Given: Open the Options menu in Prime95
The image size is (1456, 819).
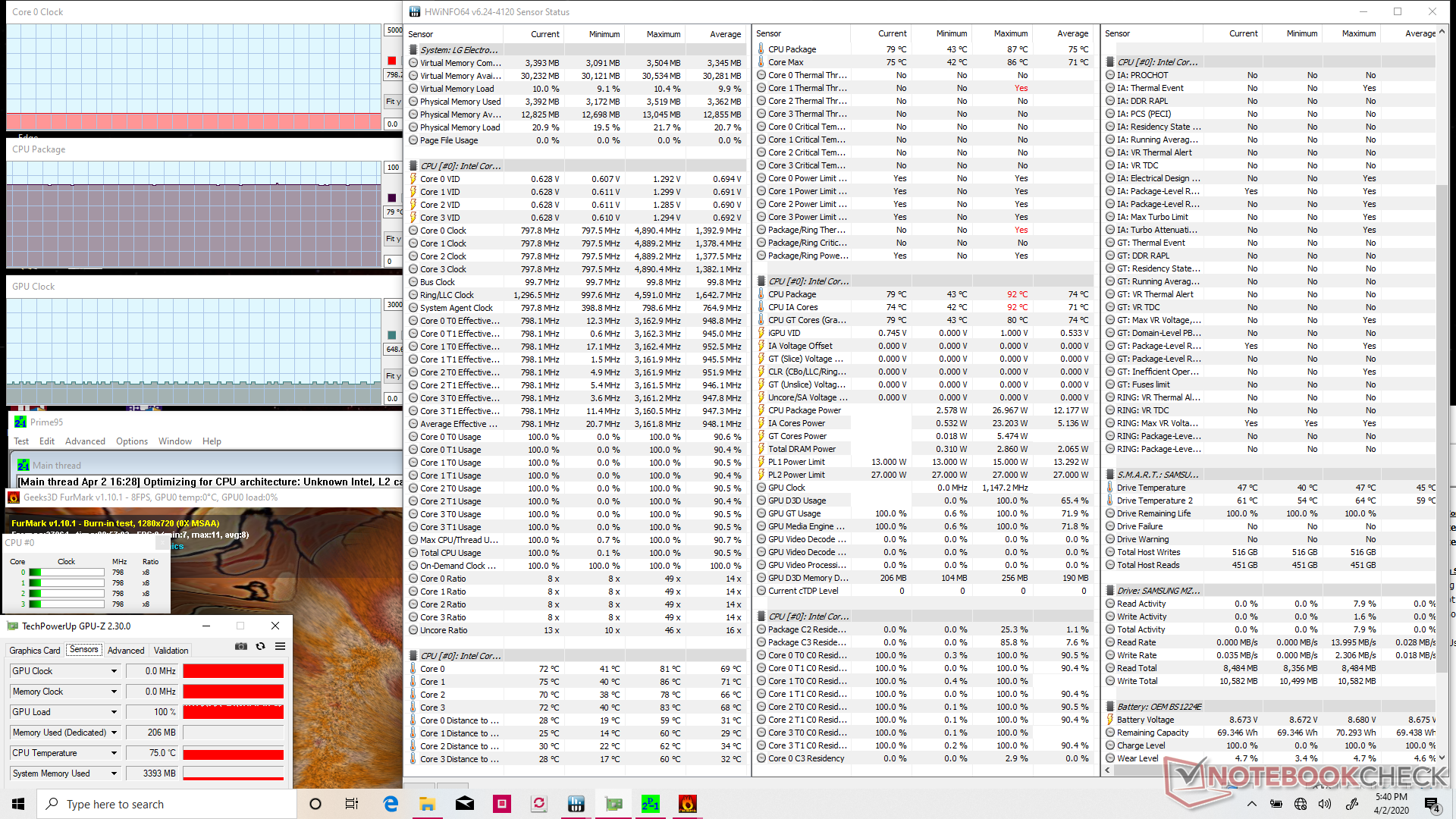Looking at the screenshot, I should [x=132, y=441].
